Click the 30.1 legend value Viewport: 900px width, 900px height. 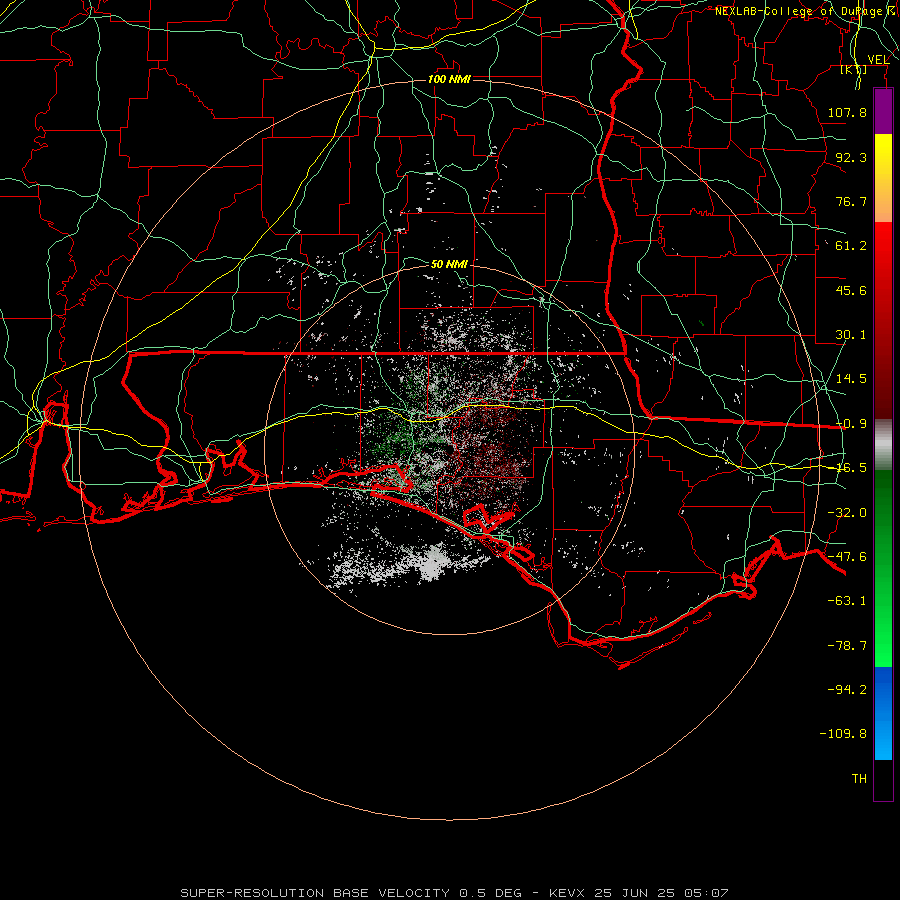click(x=851, y=335)
